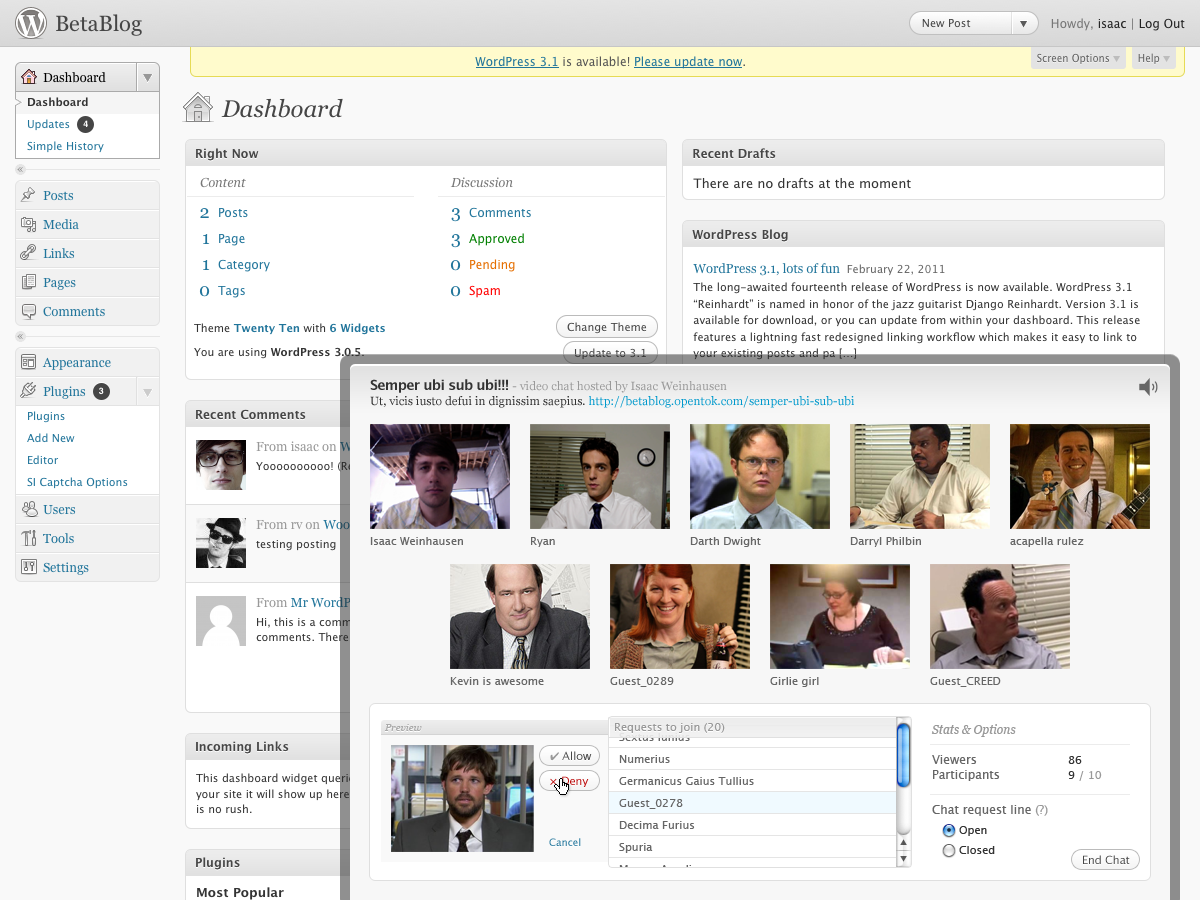Click the Plugins plug icon in sidebar
Viewport: 1200px width, 900px height.
tap(29, 391)
